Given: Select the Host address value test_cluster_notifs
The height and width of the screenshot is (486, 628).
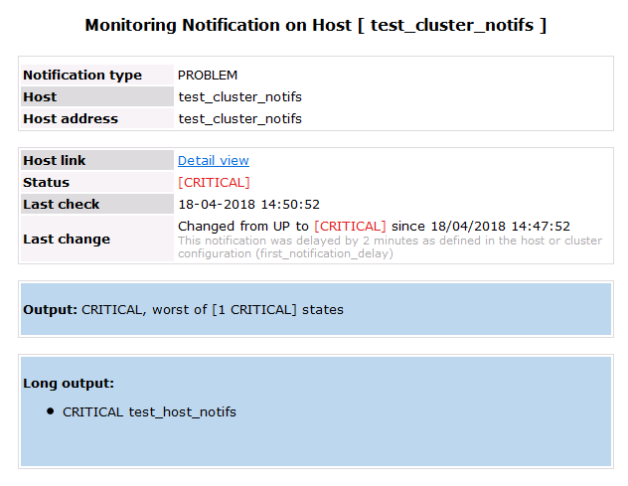Looking at the screenshot, I should coord(239,119).
